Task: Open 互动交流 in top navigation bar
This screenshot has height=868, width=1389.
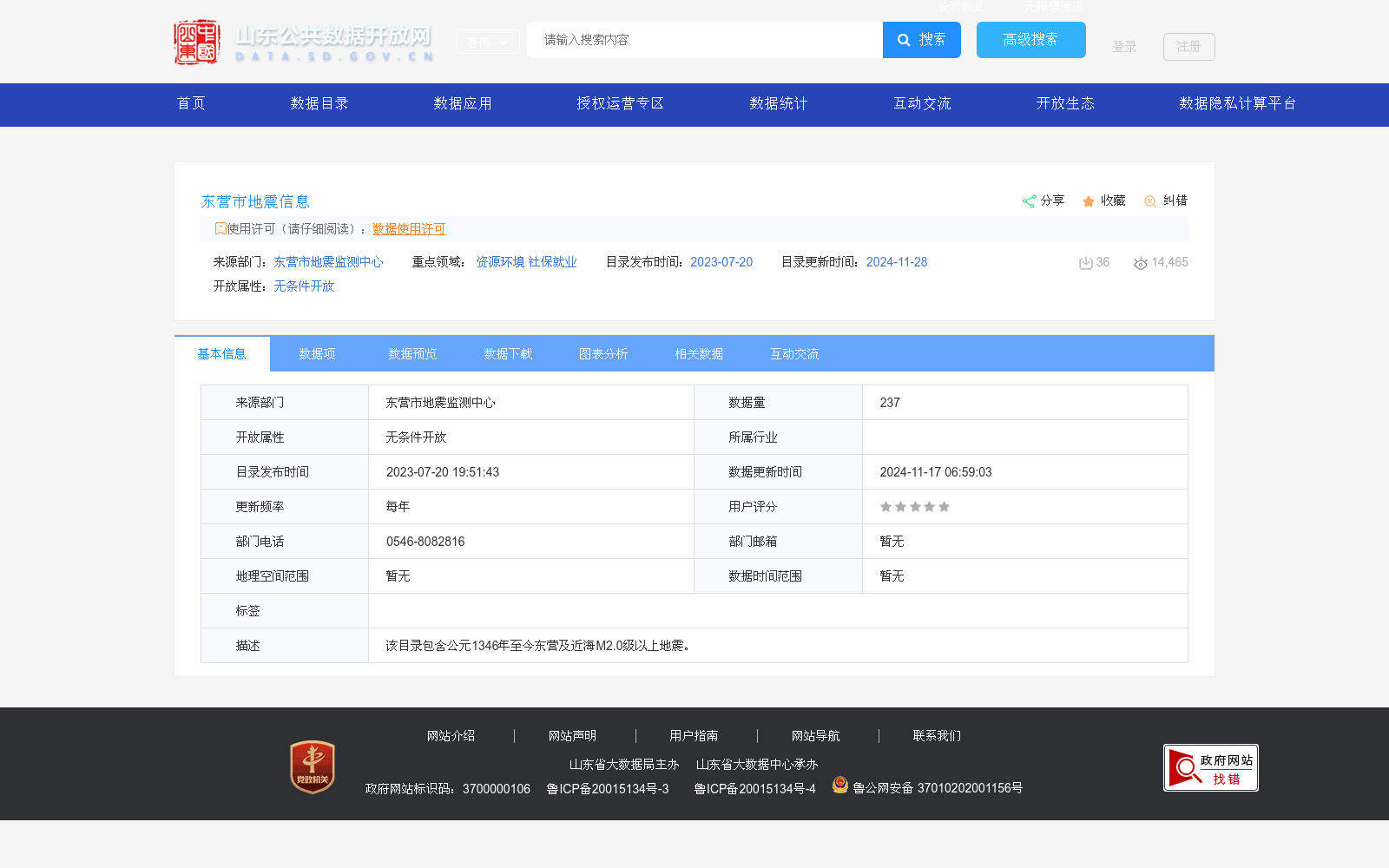Action: (x=923, y=103)
